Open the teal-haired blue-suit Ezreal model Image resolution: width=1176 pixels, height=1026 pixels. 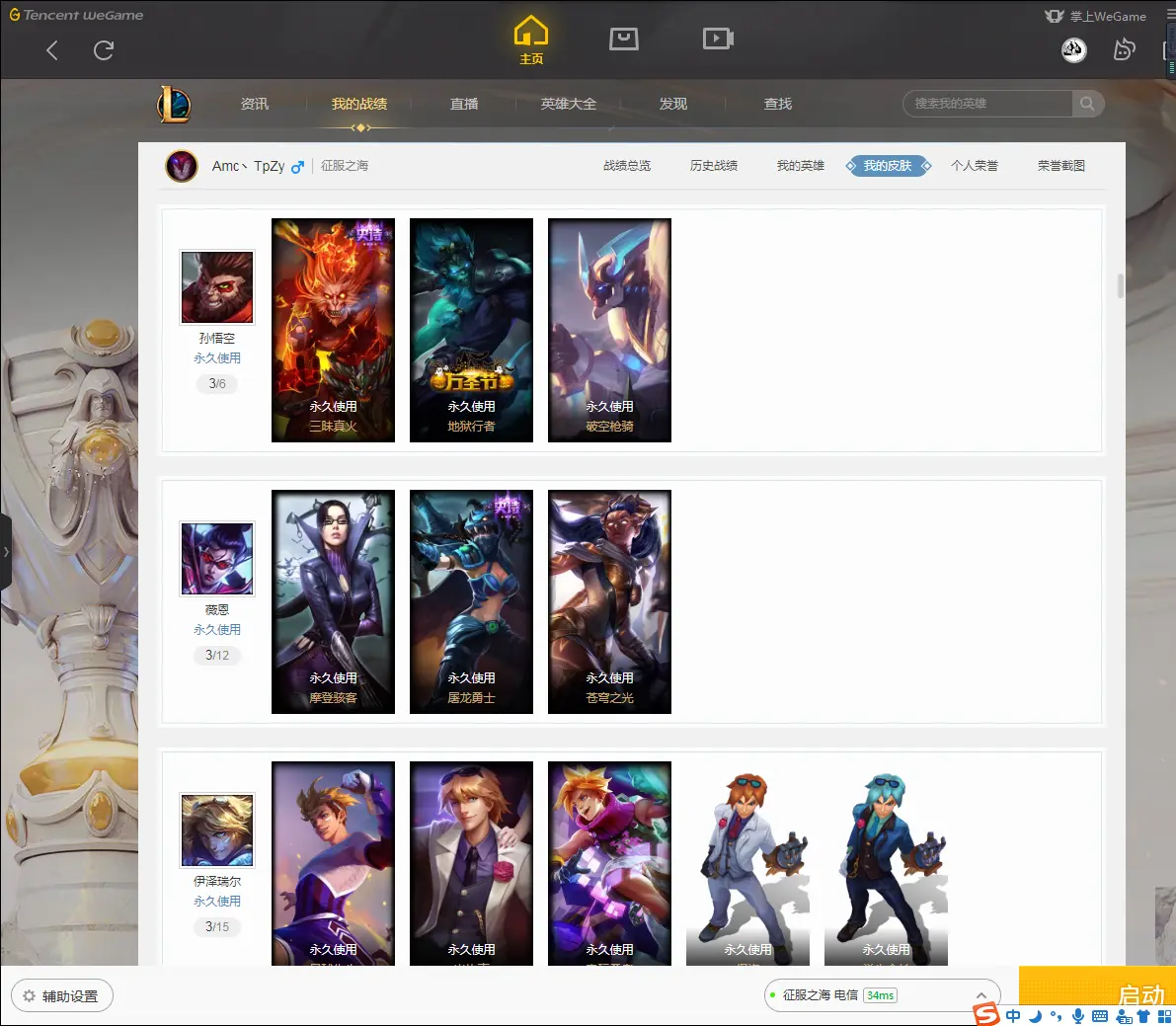click(x=886, y=863)
